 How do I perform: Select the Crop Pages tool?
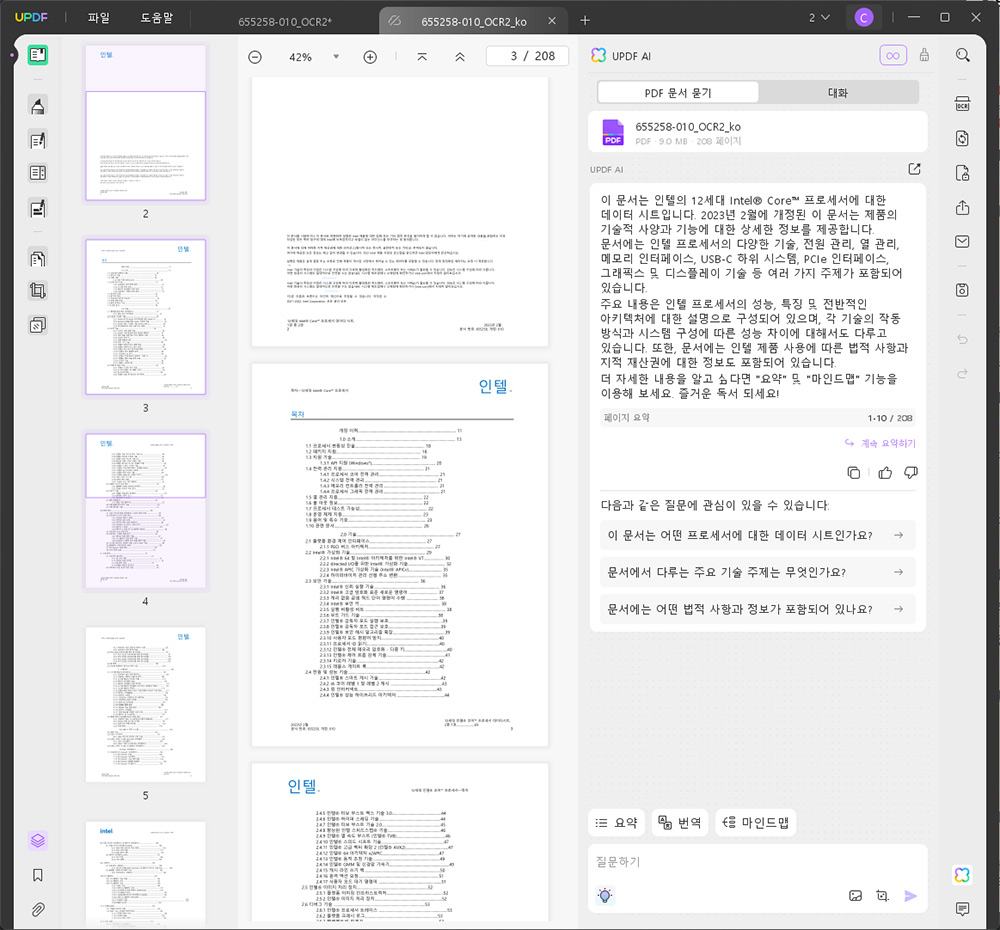38,291
